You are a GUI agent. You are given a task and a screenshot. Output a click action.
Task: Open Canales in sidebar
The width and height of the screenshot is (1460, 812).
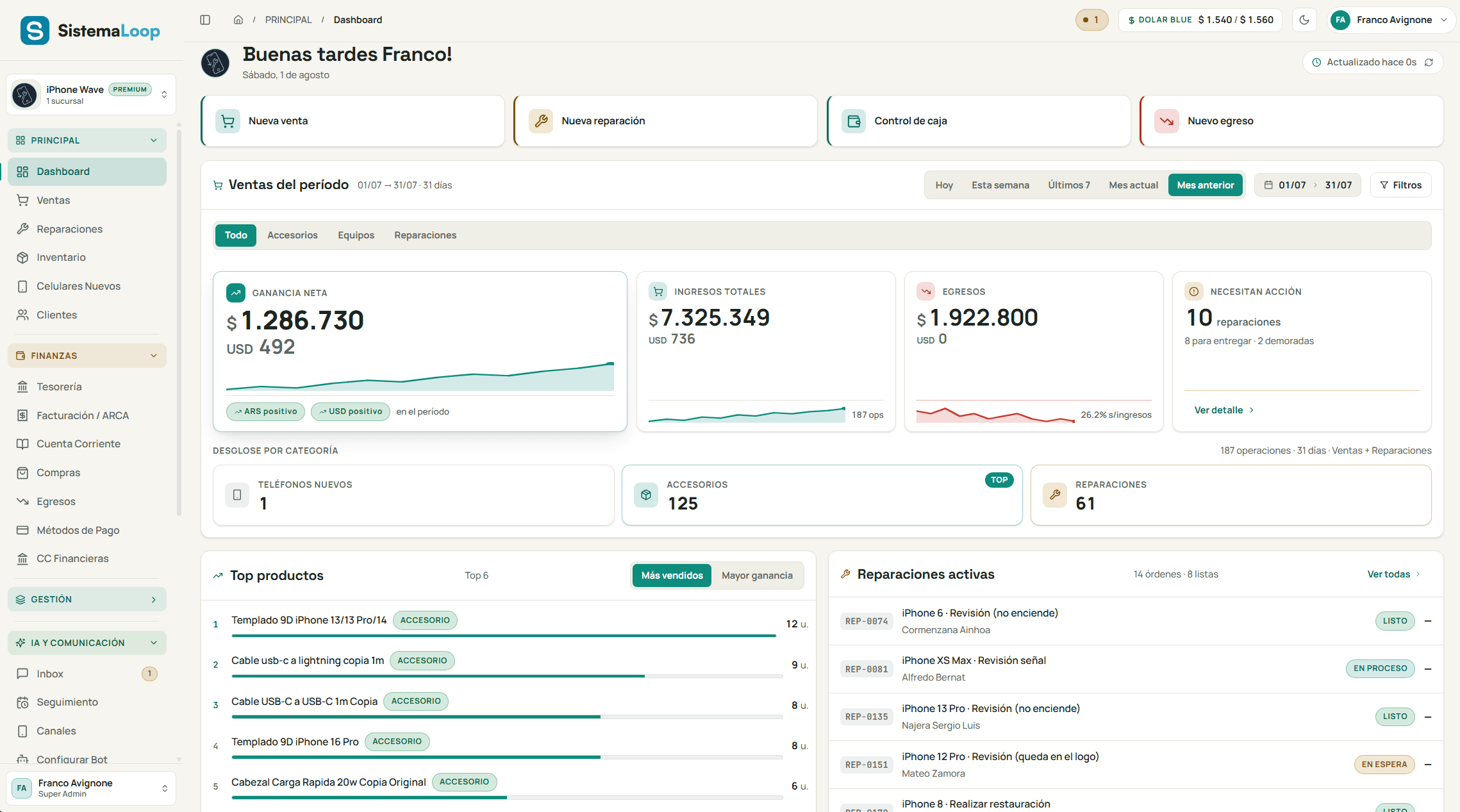point(87,731)
